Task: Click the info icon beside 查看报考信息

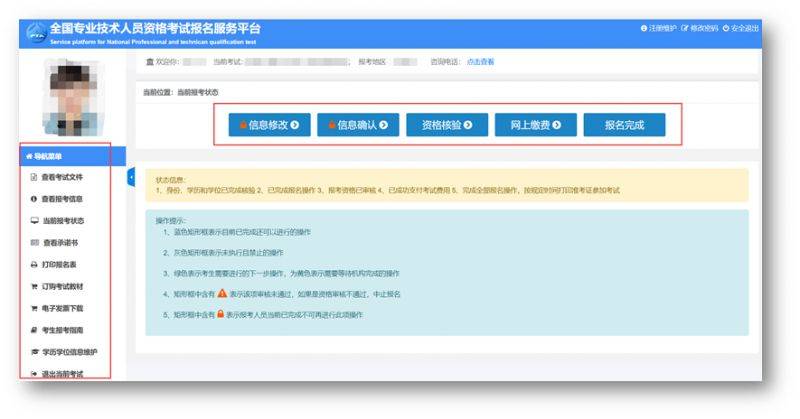Action: [34, 199]
